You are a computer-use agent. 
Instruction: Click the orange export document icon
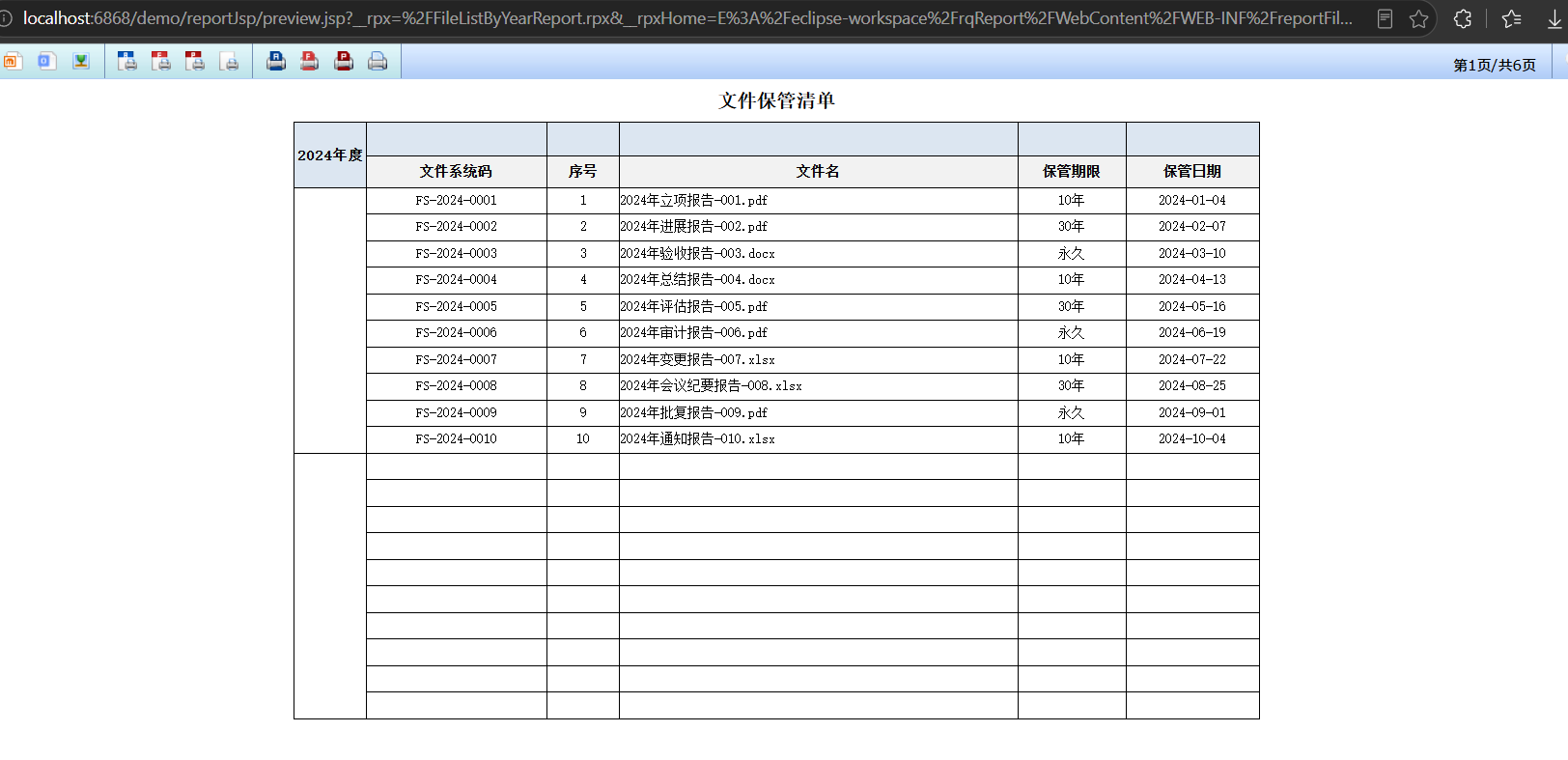pyautogui.click(x=12, y=61)
